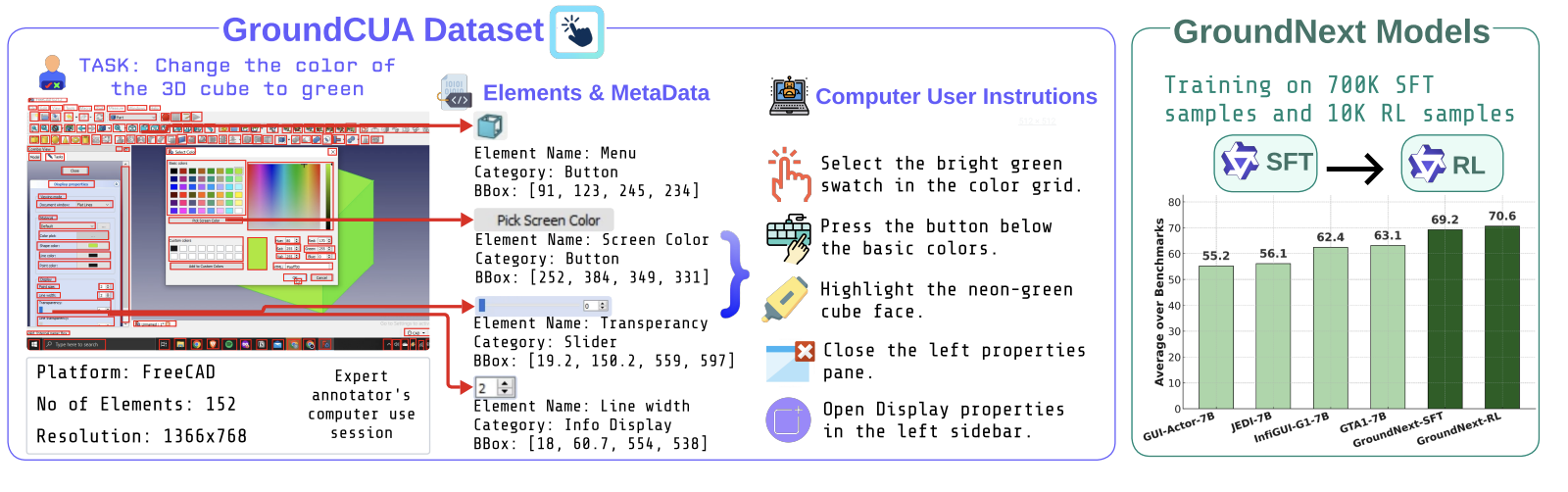
Task: Switch to the Tasks tab in Combo View
Action: point(57,157)
